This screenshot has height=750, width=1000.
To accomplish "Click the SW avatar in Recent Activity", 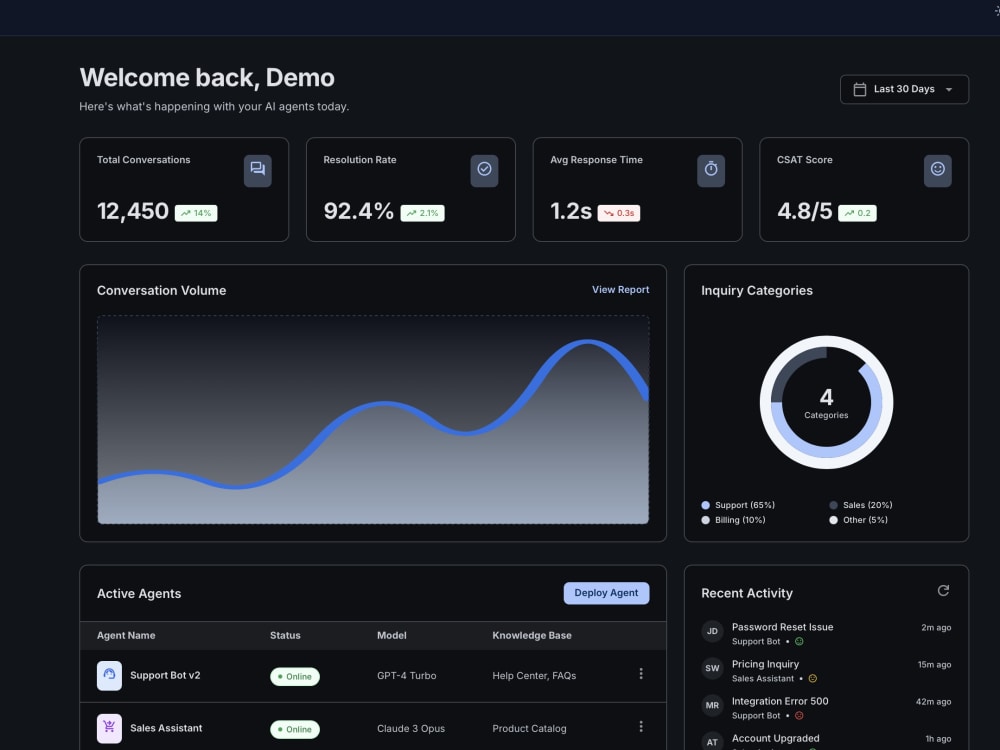I will click(712, 668).
